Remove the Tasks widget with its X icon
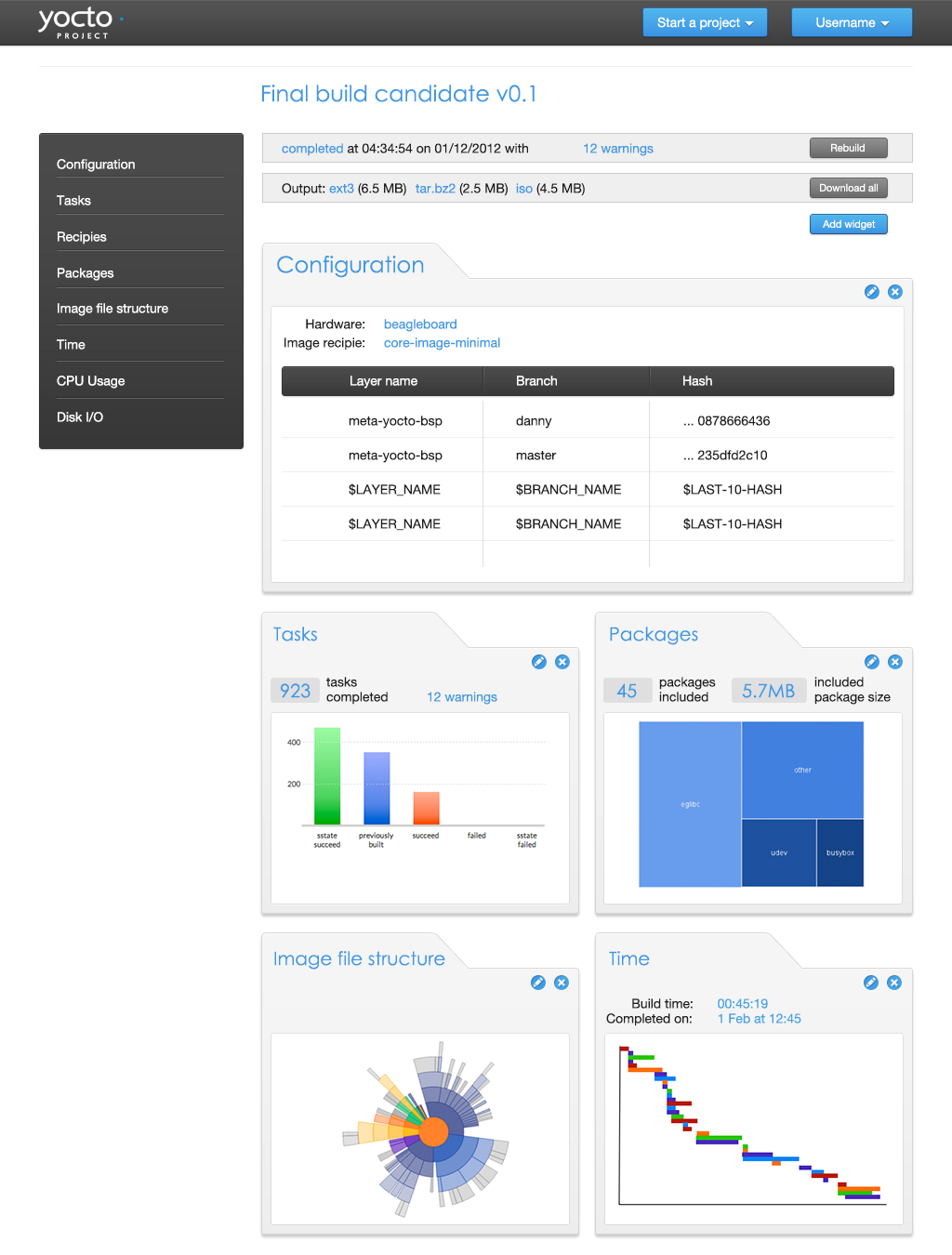The width and height of the screenshot is (952, 1255). (562, 662)
